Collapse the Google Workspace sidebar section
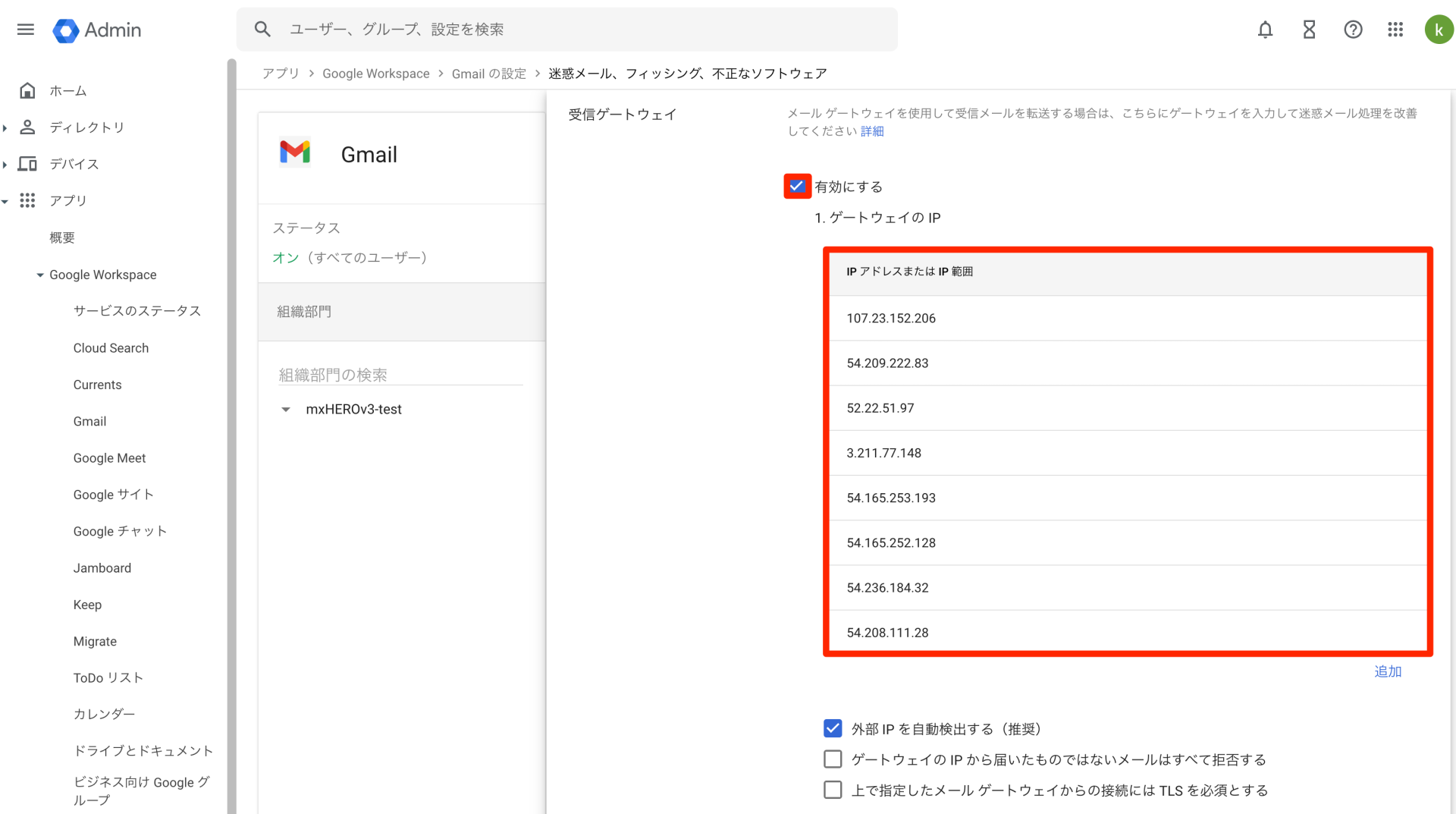Image resolution: width=1456 pixels, height=814 pixels. [39, 275]
